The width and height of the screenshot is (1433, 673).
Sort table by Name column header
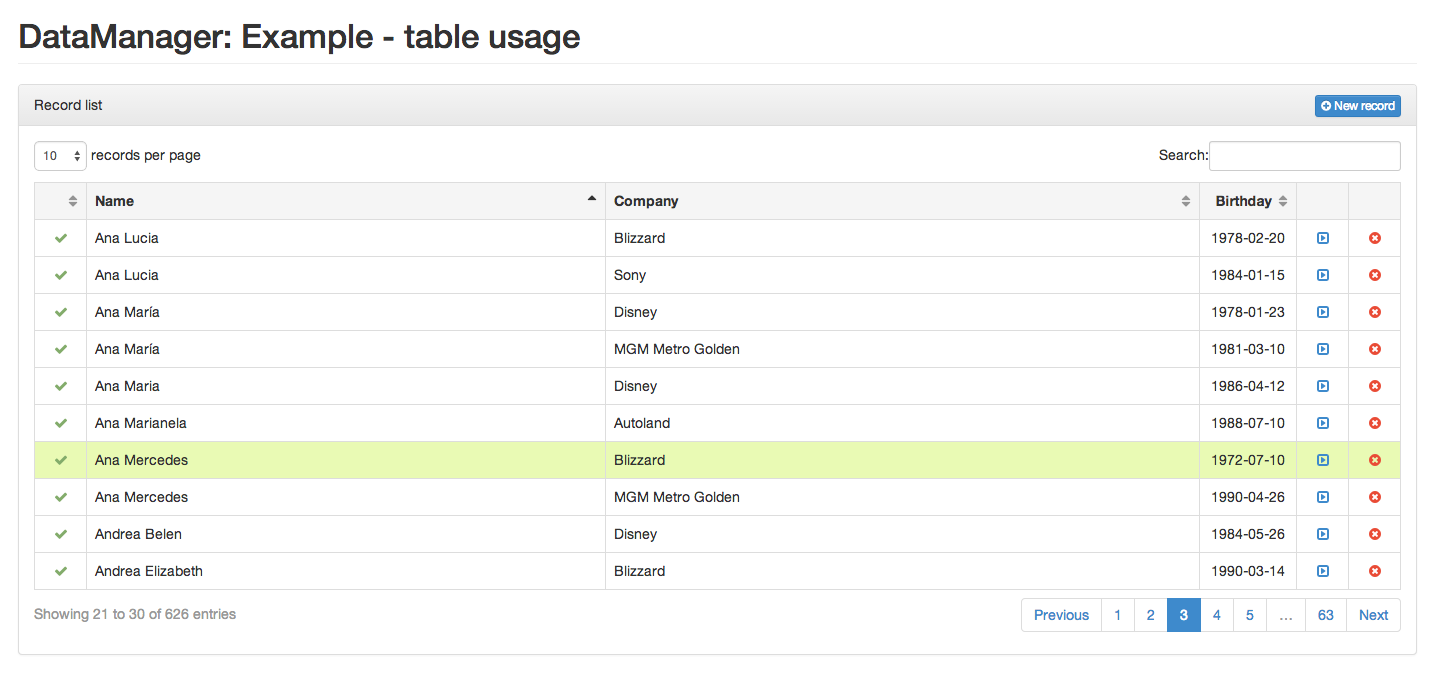coord(346,201)
